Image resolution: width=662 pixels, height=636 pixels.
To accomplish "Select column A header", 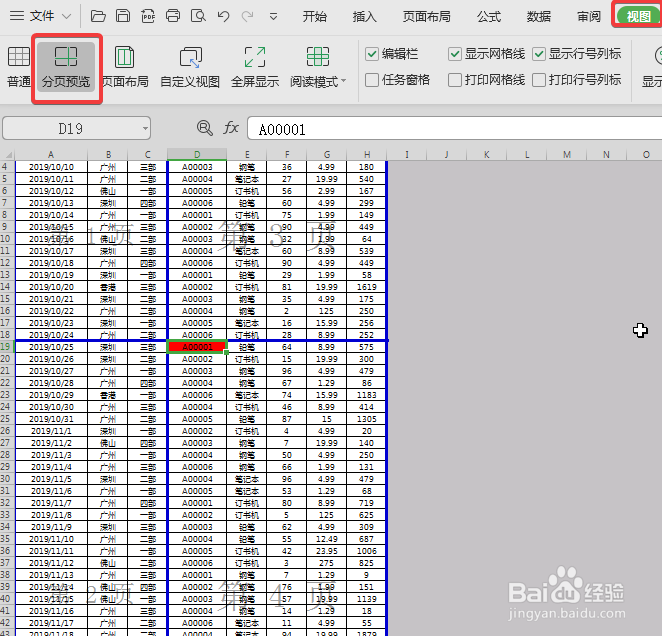I will click(x=51, y=155).
